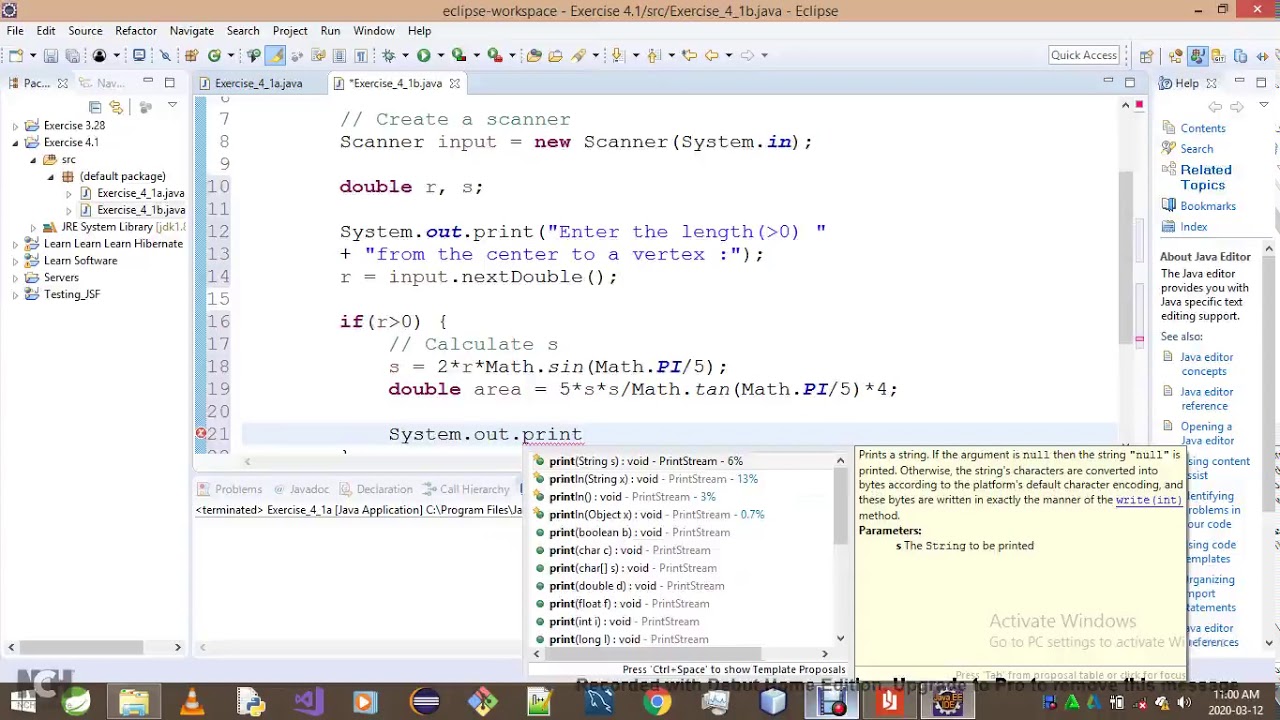The width and height of the screenshot is (1280, 720).
Task: Expand JRE System Library node
Action: tap(33, 227)
